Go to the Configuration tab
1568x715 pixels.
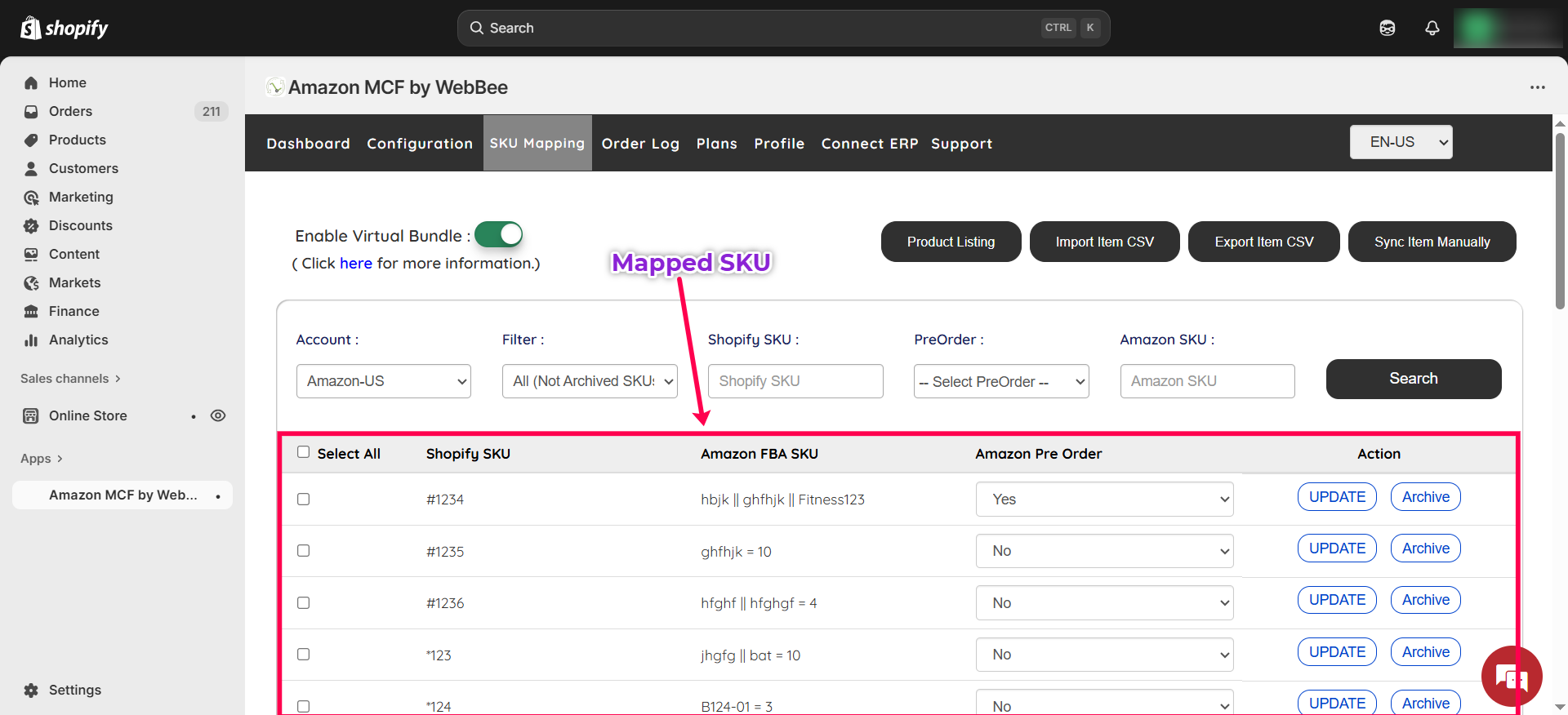point(420,144)
